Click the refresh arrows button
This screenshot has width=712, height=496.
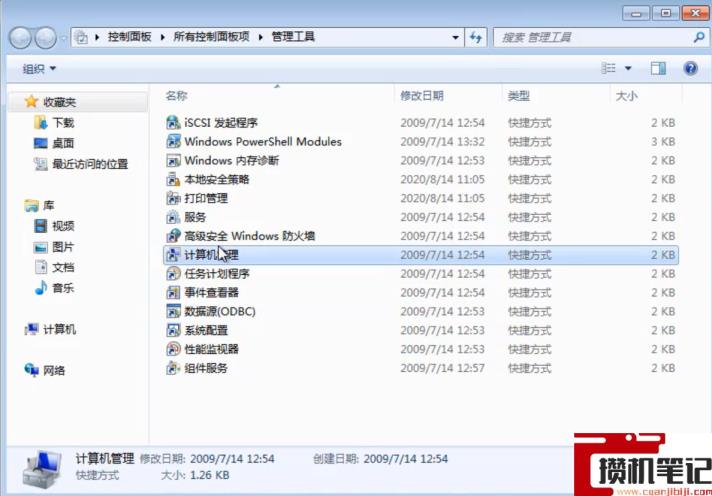tap(475, 37)
